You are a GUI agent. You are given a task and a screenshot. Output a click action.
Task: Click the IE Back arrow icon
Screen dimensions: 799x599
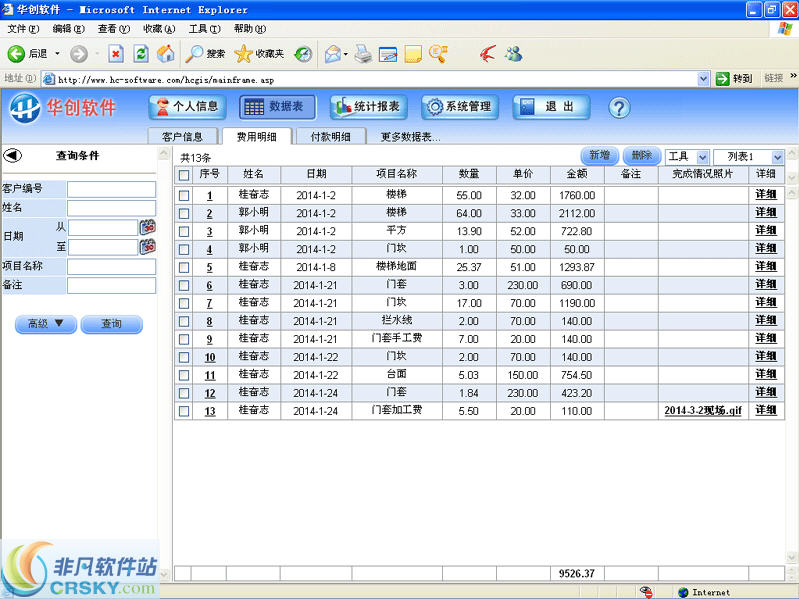[x=16, y=53]
